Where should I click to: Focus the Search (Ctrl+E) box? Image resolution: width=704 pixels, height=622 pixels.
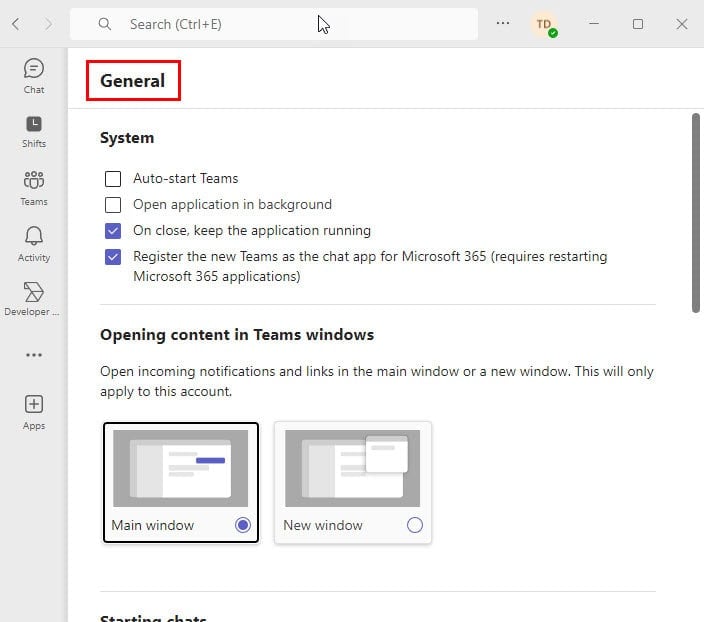point(274,24)
